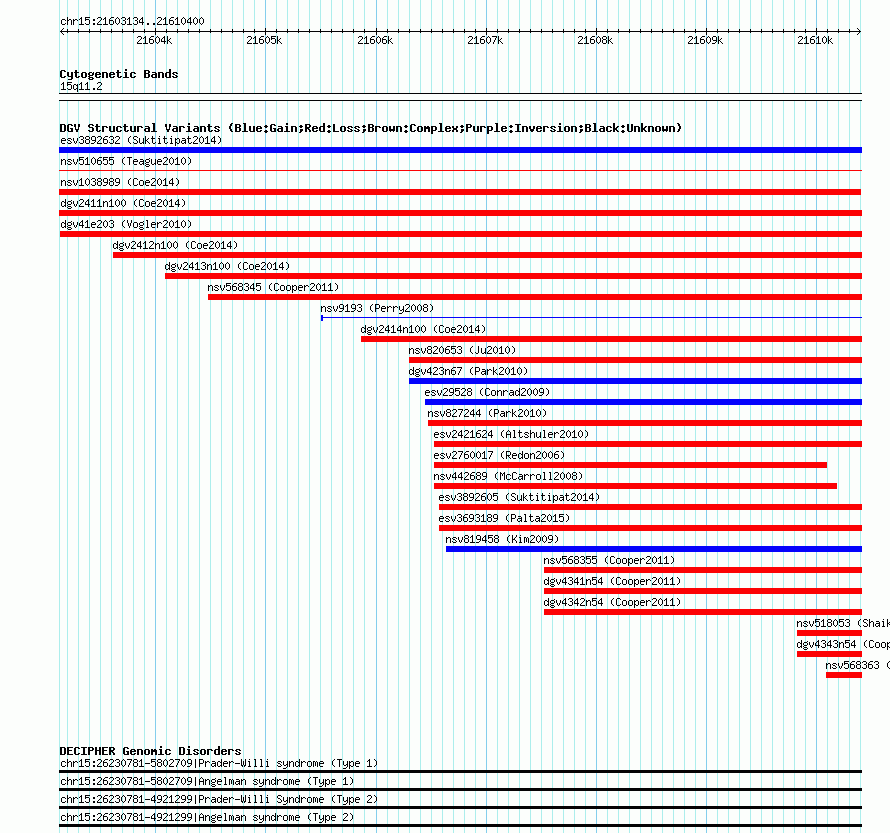Click the blue nsv819458 gain bar
The height and width of the screenshot is (833, 890).
[654, 549]
